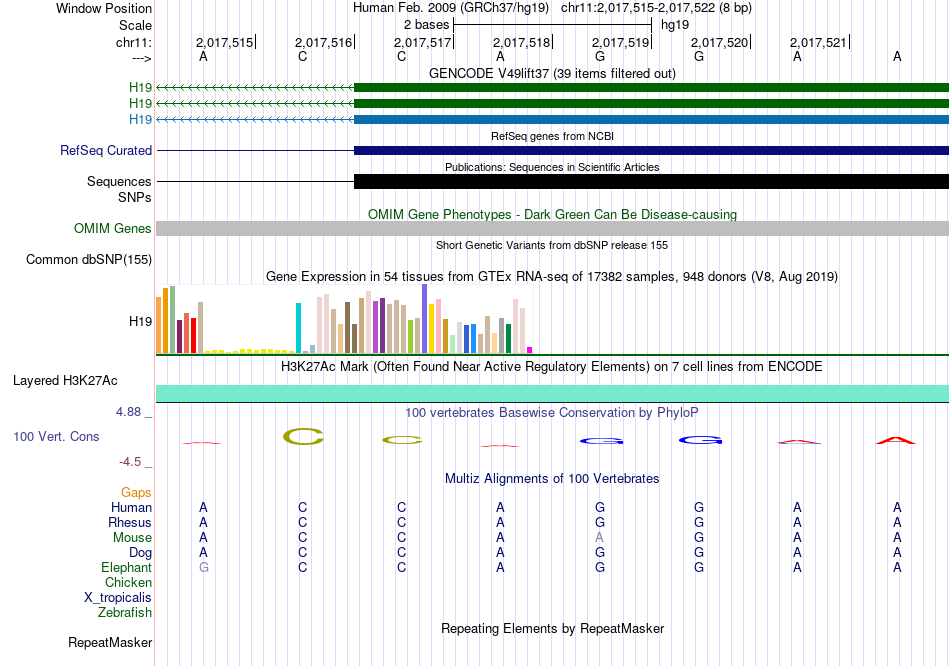Click the magenta bar ending GTEx chart
This screenshot has width=950, height=666.
click(x=530, y=350)
